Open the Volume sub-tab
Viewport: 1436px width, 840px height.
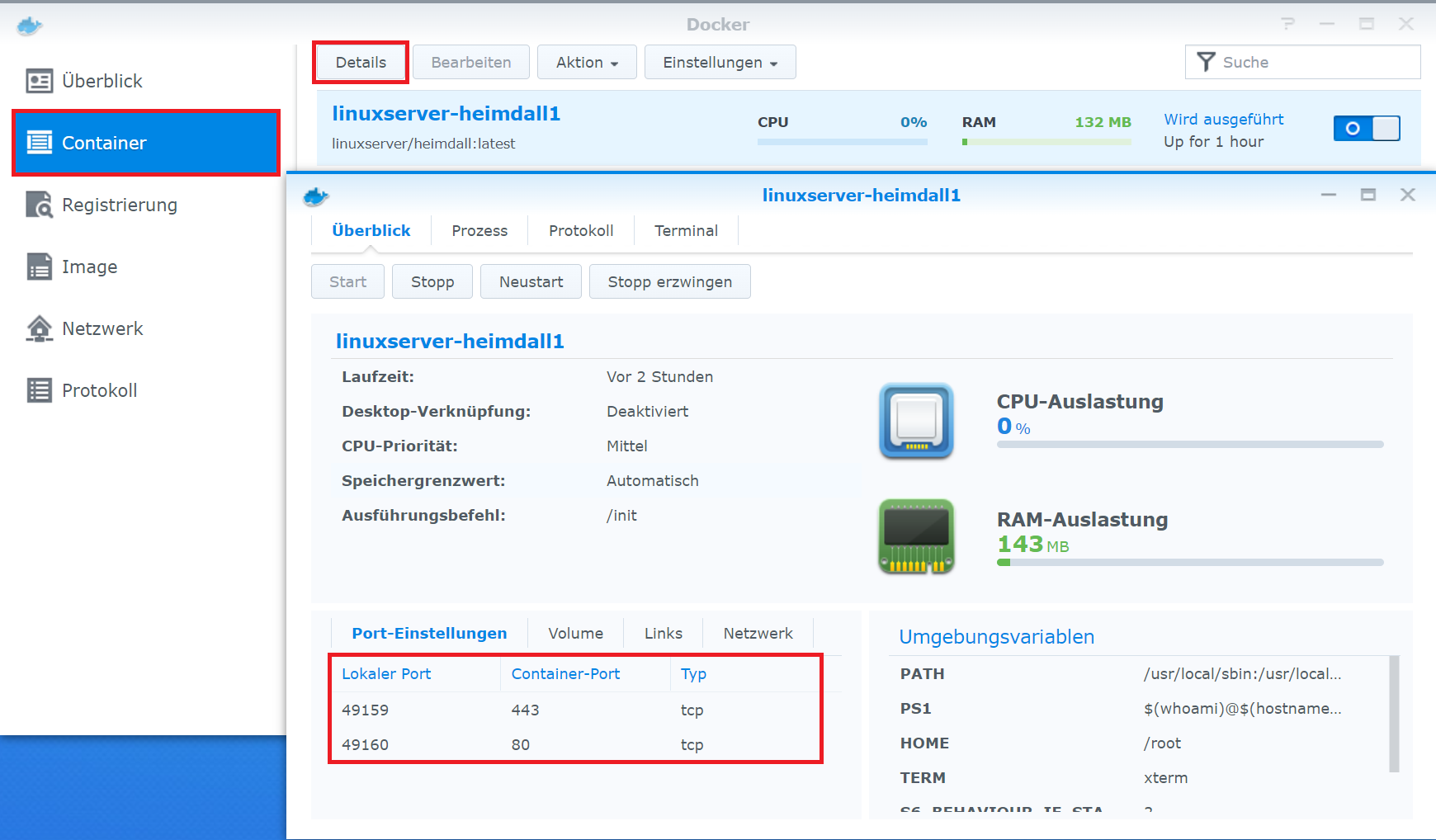575,633
